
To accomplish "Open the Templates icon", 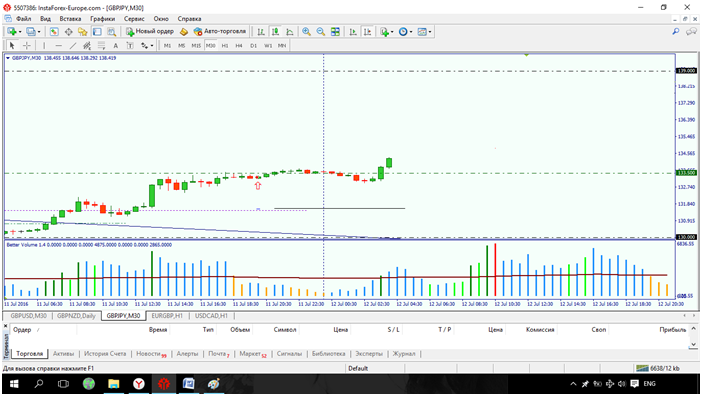I will (422, 32).
